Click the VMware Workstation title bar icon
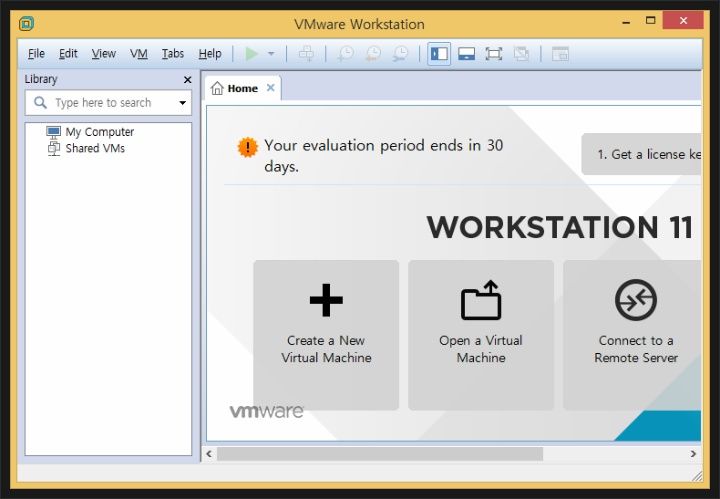Screen dimensions: 720x499 pos(27,23)
